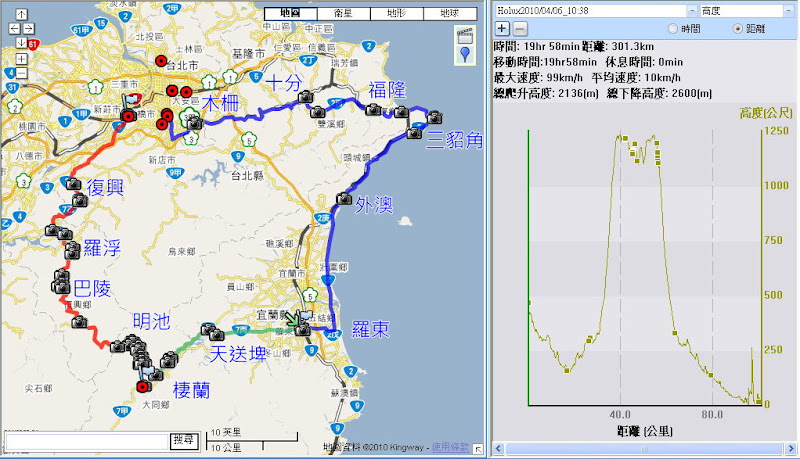
Task: Click the blue 棲蘭 map label
Action: (x=191, y=390)
